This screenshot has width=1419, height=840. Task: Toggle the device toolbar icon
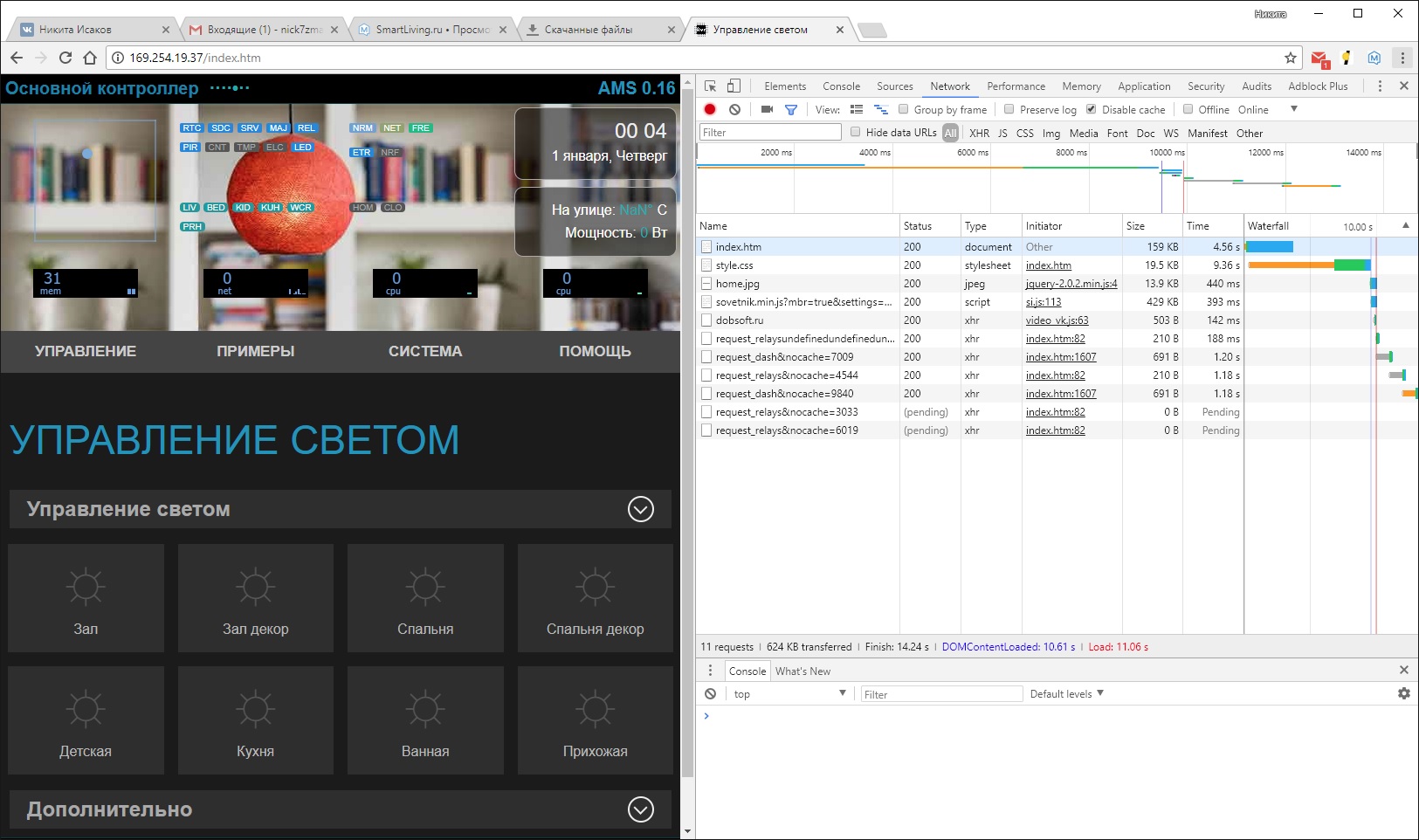[x=734, y=86]
